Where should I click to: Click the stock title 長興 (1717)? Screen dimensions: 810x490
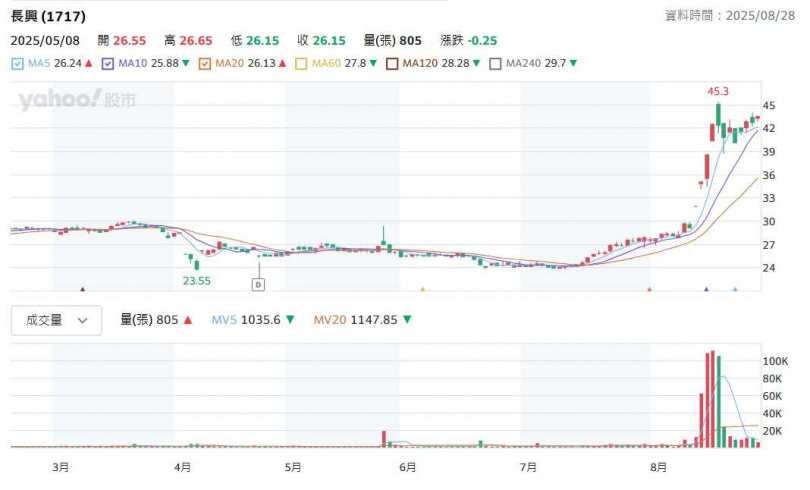click(48, 17)
